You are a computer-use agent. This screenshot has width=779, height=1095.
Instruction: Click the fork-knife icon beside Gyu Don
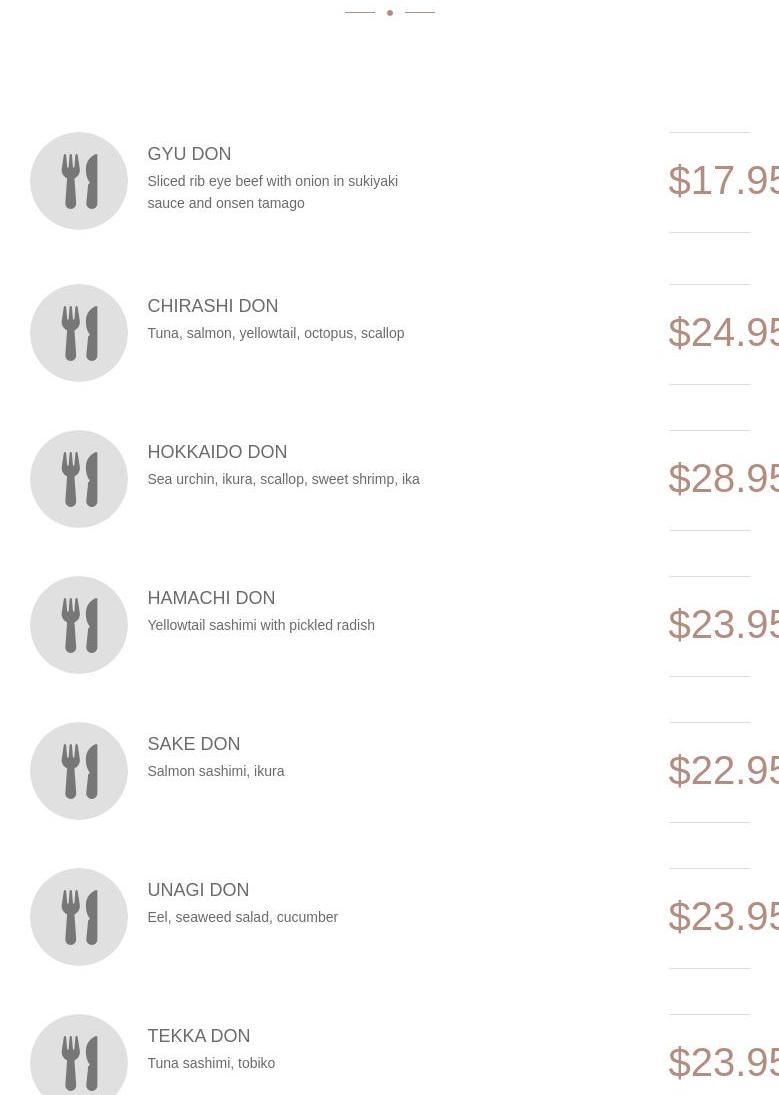(79, 181)
